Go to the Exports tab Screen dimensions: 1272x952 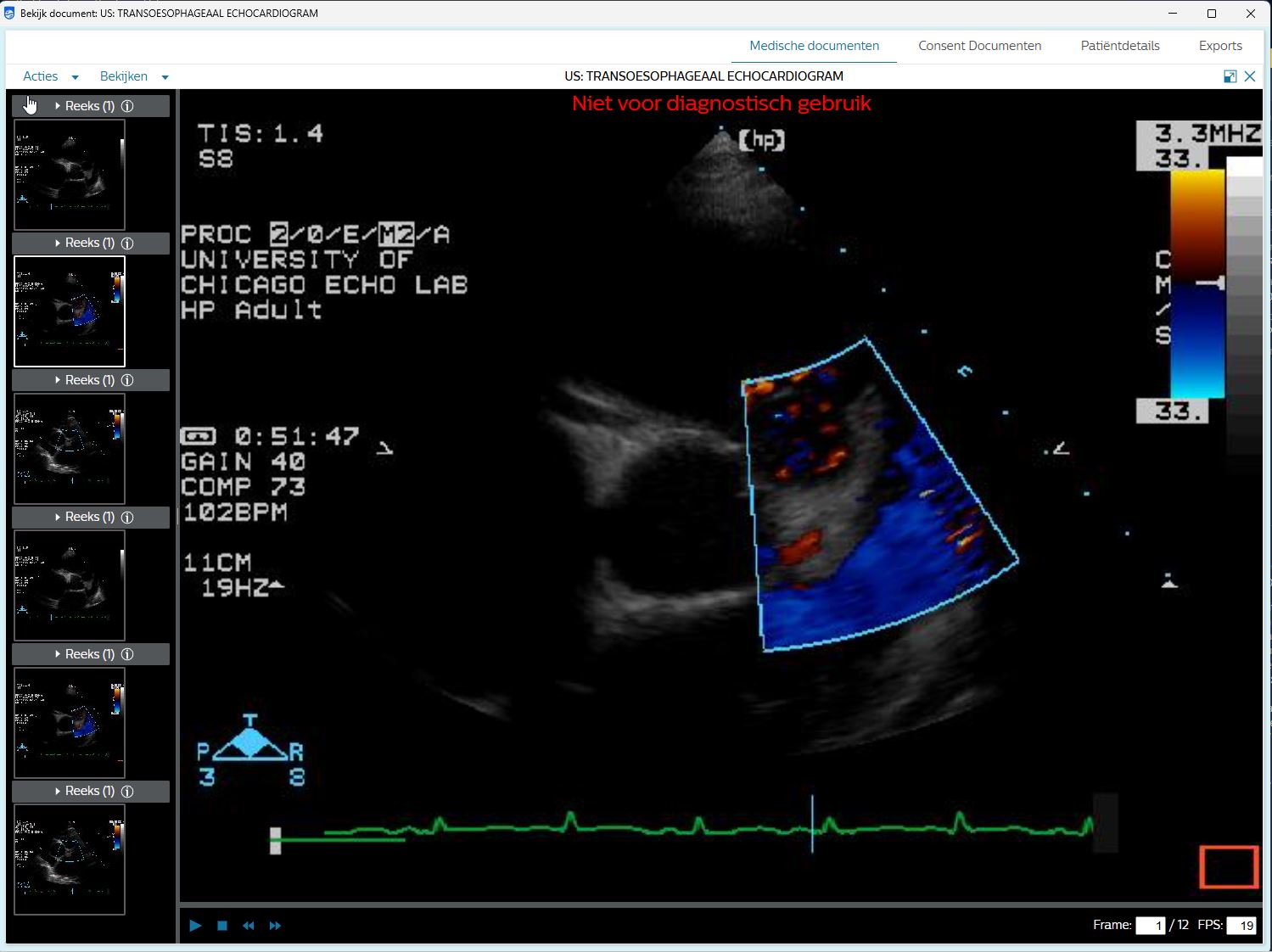click(1219, 46)
